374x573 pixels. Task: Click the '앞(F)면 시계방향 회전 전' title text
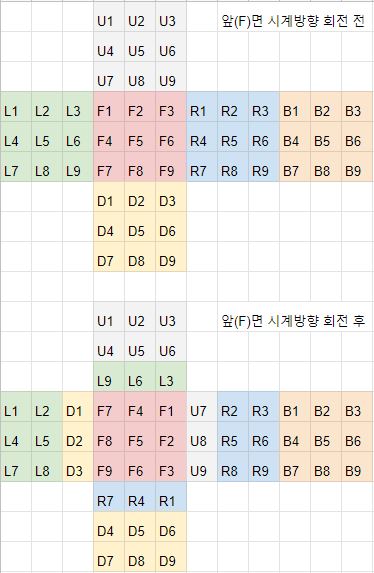(x=293, y=22)
